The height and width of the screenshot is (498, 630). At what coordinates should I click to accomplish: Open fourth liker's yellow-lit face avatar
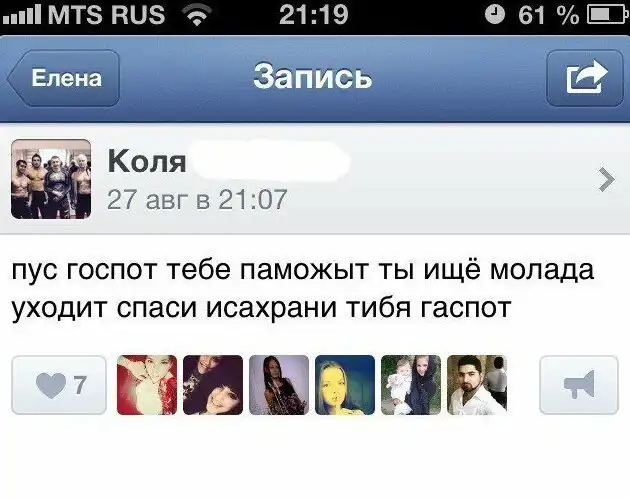pyautogui.click(x=345, y=385)
